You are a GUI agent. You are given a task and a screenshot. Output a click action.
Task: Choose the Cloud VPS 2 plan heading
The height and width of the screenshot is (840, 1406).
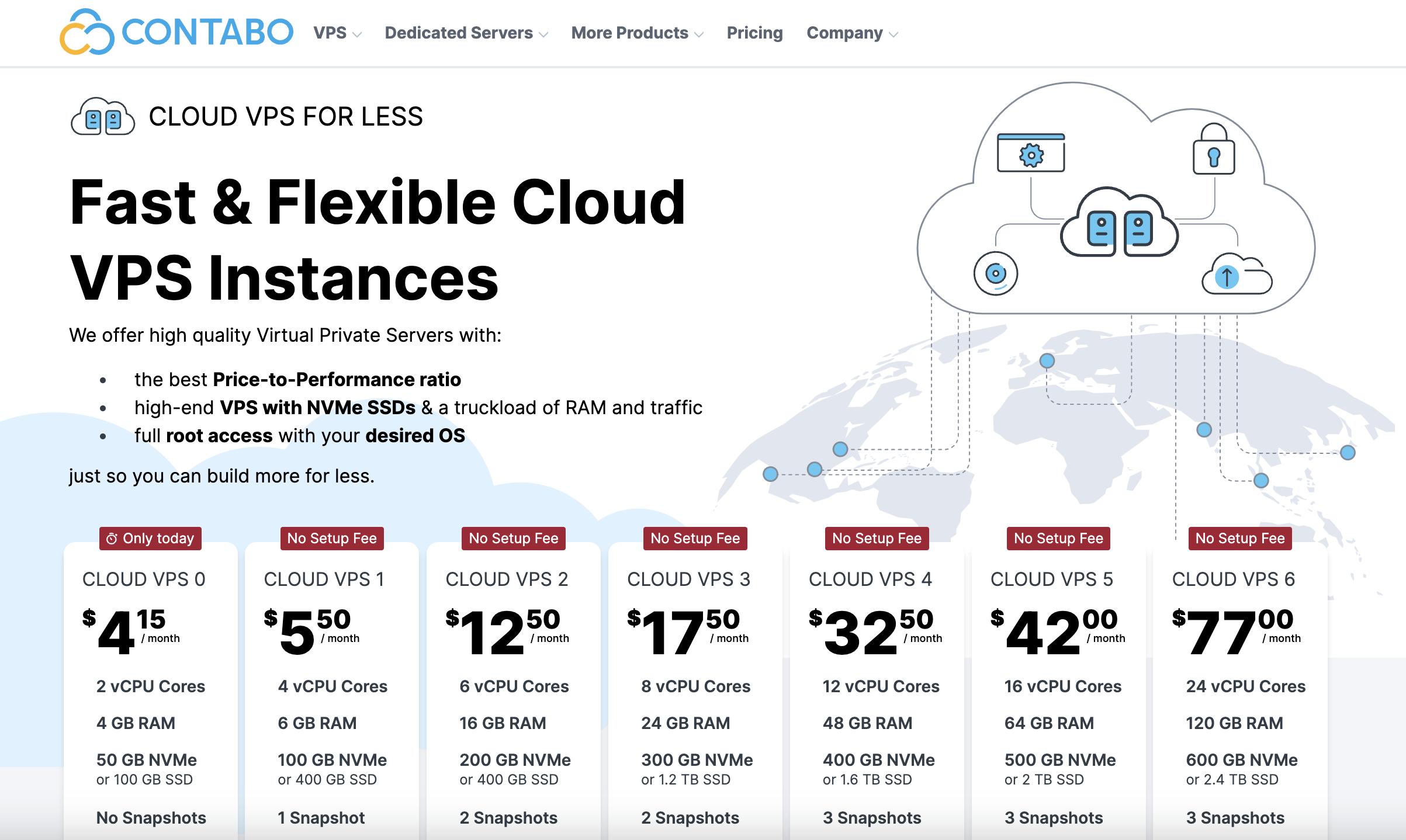pyautogui.click(x=507, y=579)
